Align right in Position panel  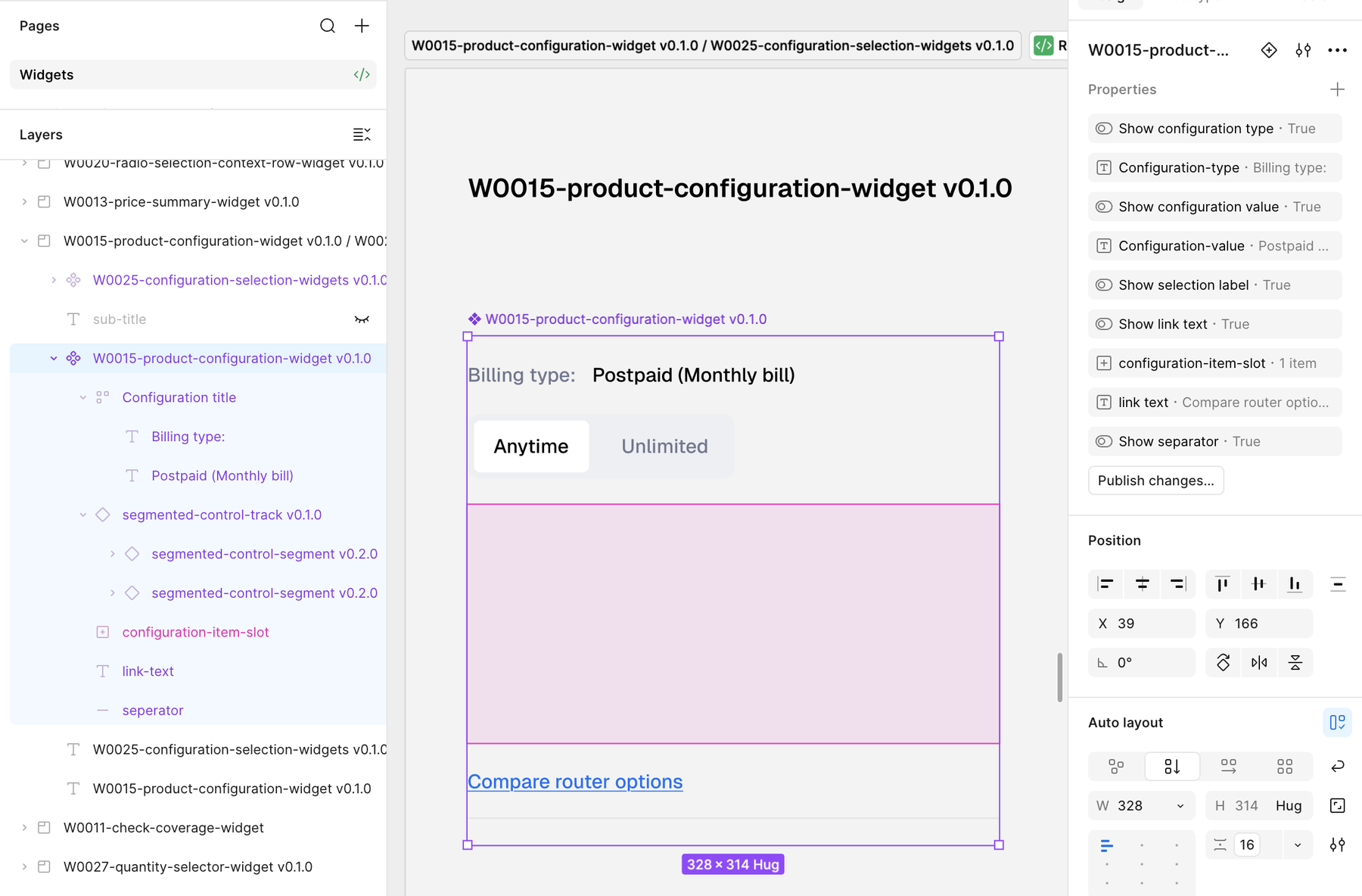click(1178, 583)
